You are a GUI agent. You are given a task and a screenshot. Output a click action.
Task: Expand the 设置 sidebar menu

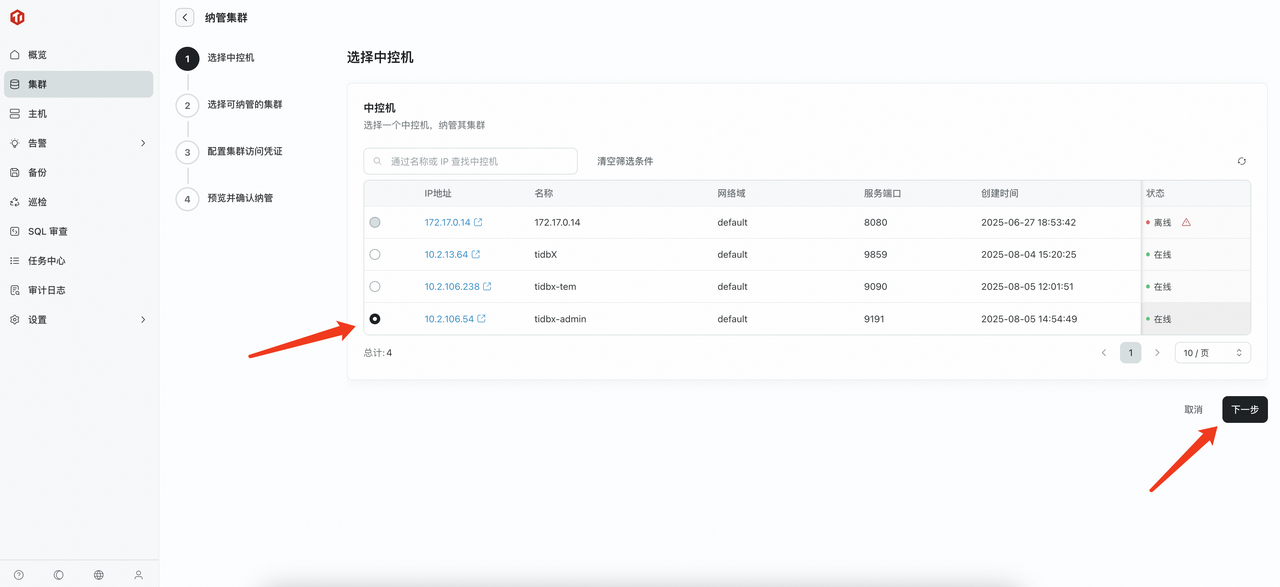78,320
